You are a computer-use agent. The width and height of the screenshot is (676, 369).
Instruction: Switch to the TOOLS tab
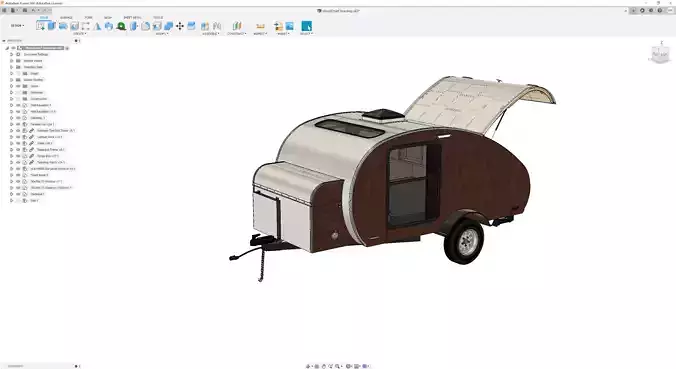(x=158, y=18)
